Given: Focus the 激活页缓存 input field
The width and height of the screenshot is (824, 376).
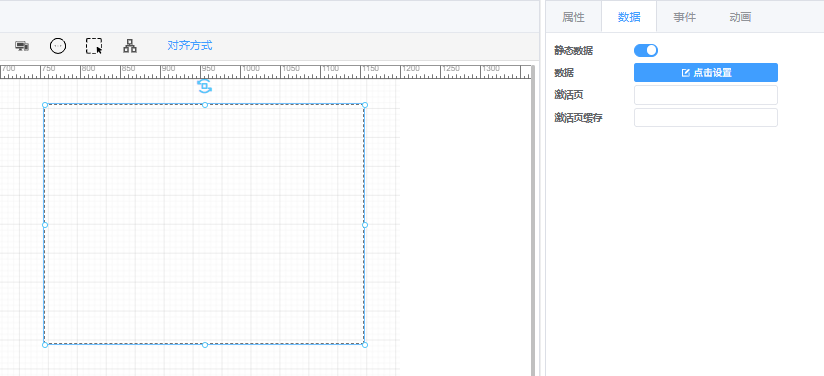Looking at the screenshot, I should (x=706, y=118).
